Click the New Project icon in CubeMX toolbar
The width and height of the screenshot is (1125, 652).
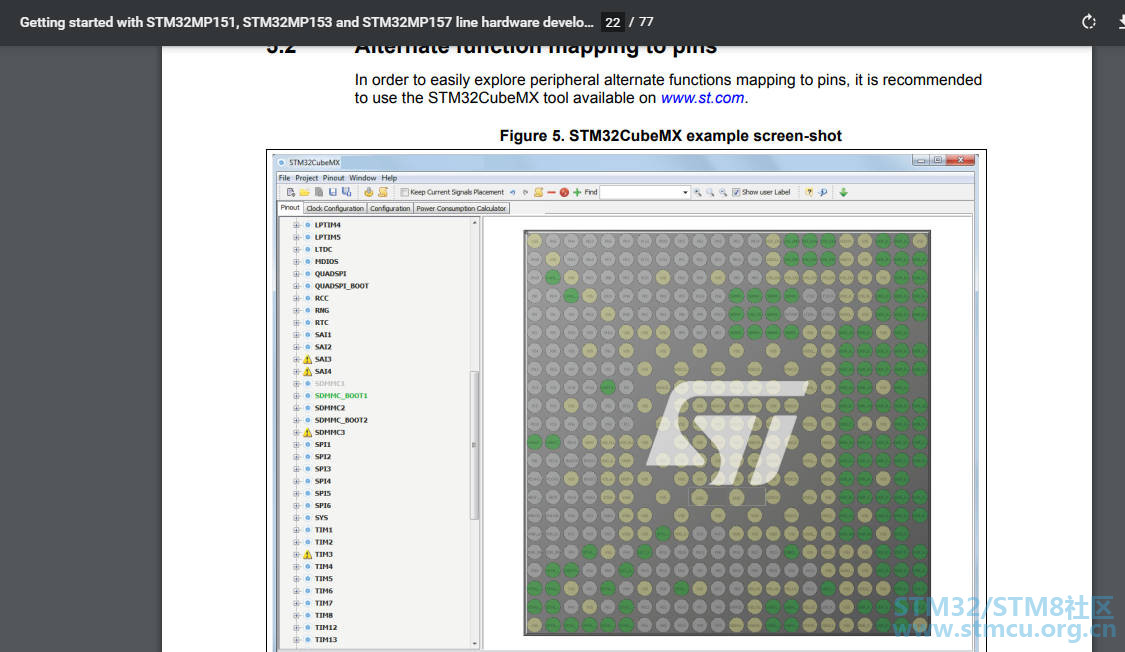click(291, 192)
